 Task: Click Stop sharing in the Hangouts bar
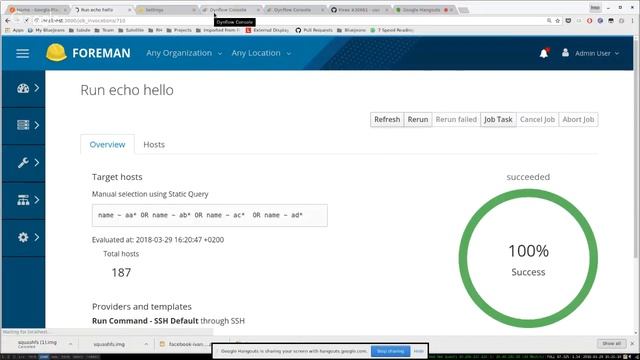[390, 351]
